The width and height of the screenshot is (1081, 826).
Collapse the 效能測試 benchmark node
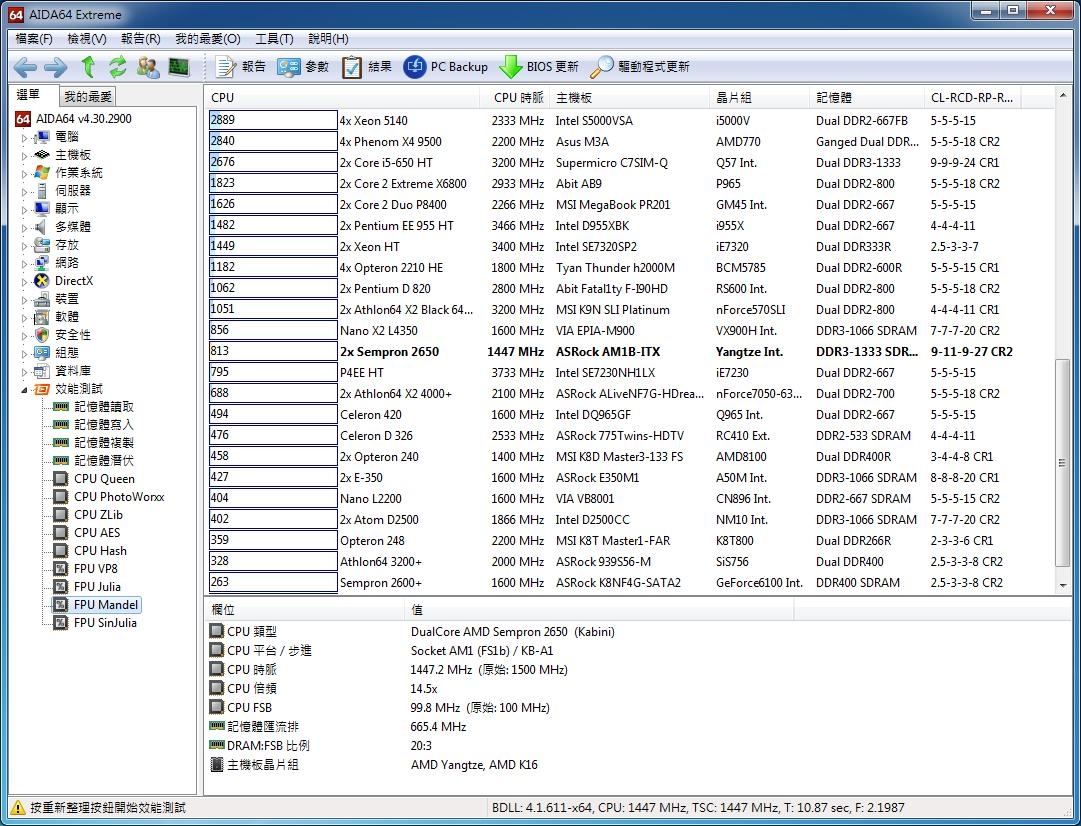click(x=24, y=390)
